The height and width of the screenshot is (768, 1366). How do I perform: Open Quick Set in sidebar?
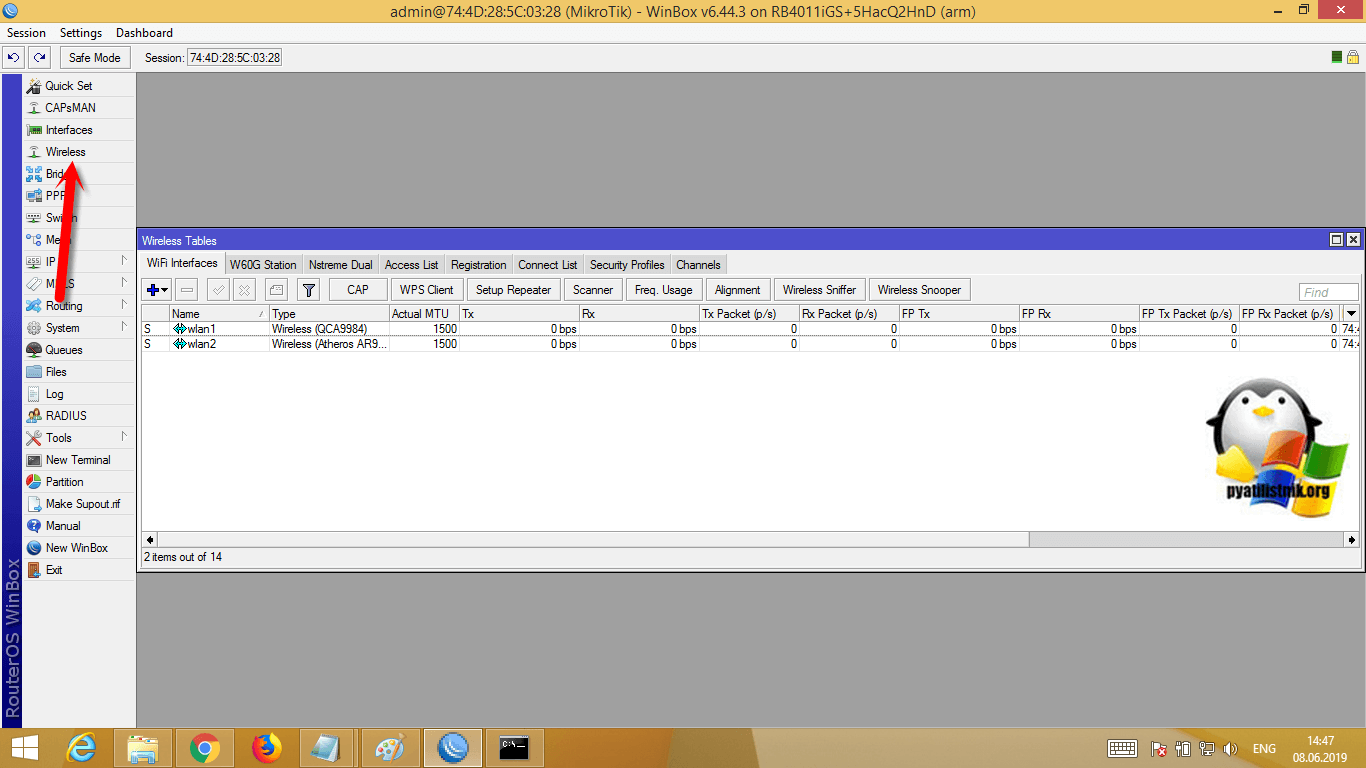coord(68,86)
